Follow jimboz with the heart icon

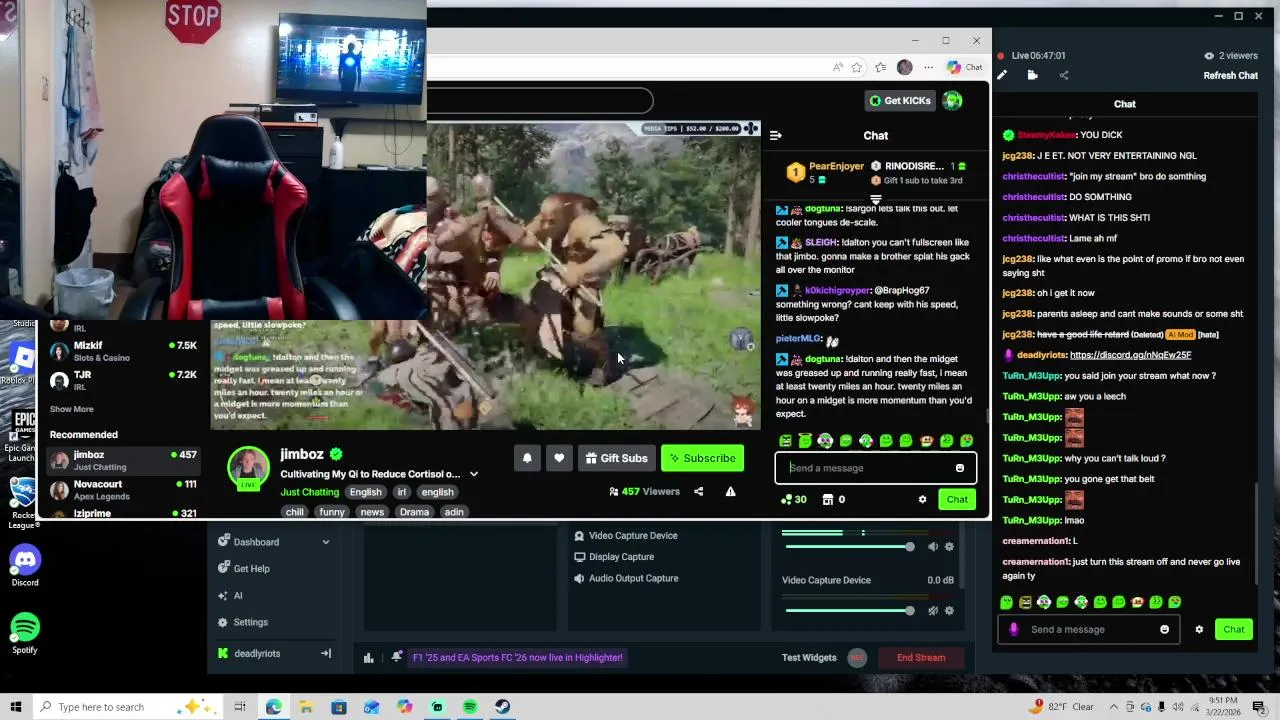click(x=559, y=458)
